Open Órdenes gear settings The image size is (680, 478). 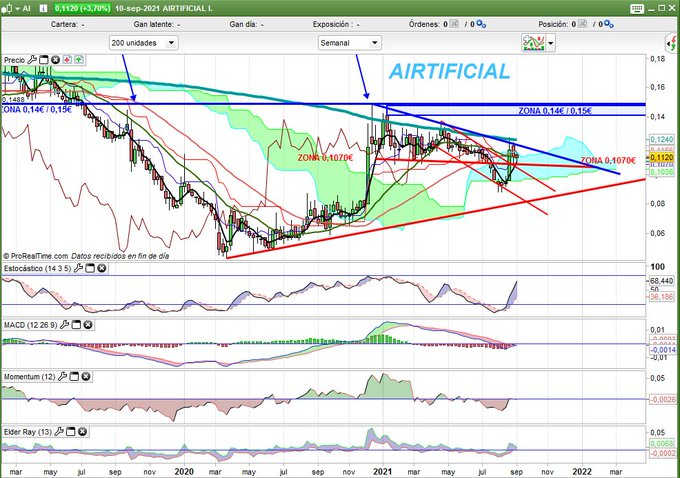coord(481,24)
